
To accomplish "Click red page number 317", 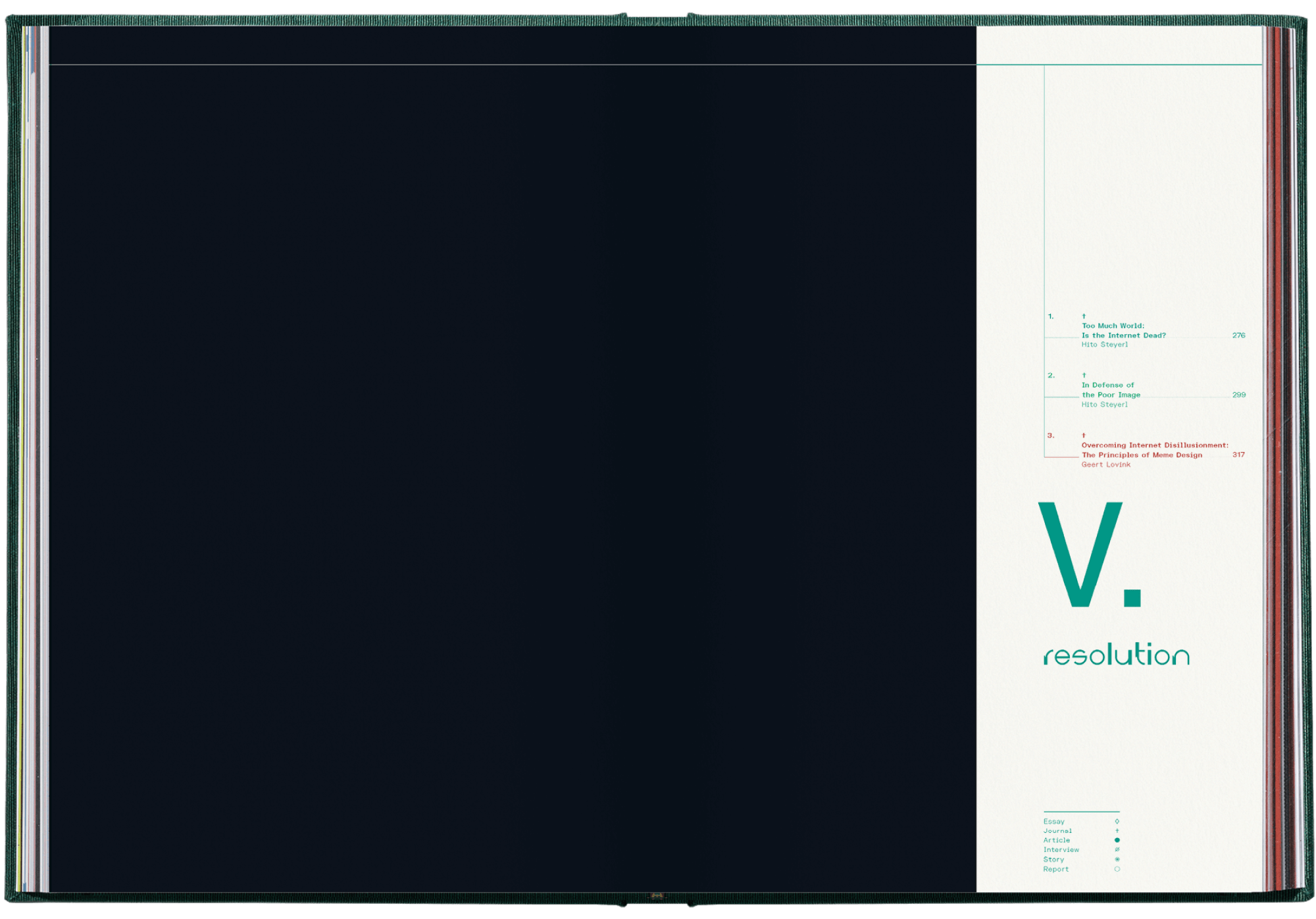I will pyautogui.click(x=1238, y=455).
